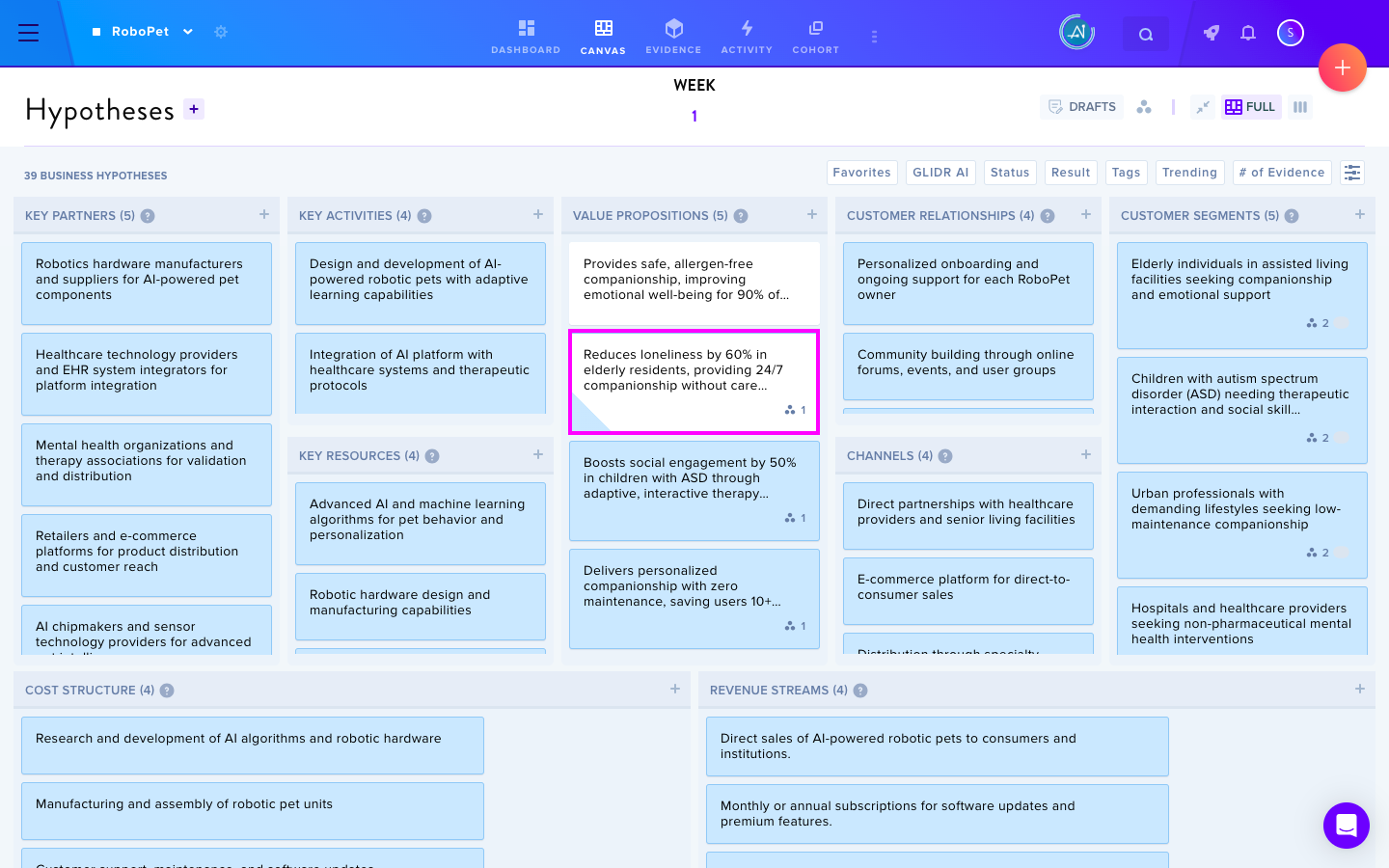Switch to the column layout view
1389x868 pixels.
1300,107
